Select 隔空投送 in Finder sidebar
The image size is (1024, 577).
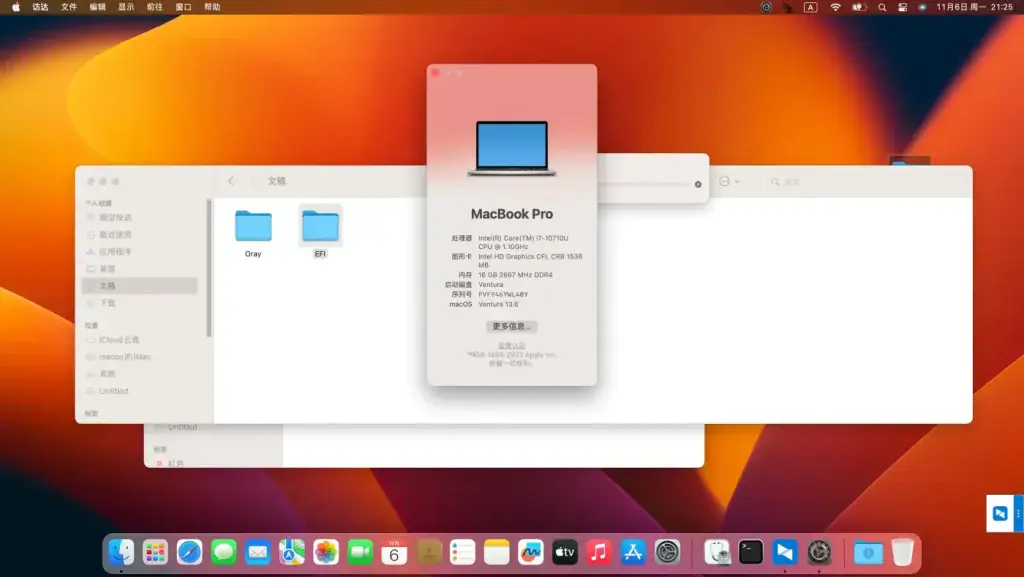(140, 217)
